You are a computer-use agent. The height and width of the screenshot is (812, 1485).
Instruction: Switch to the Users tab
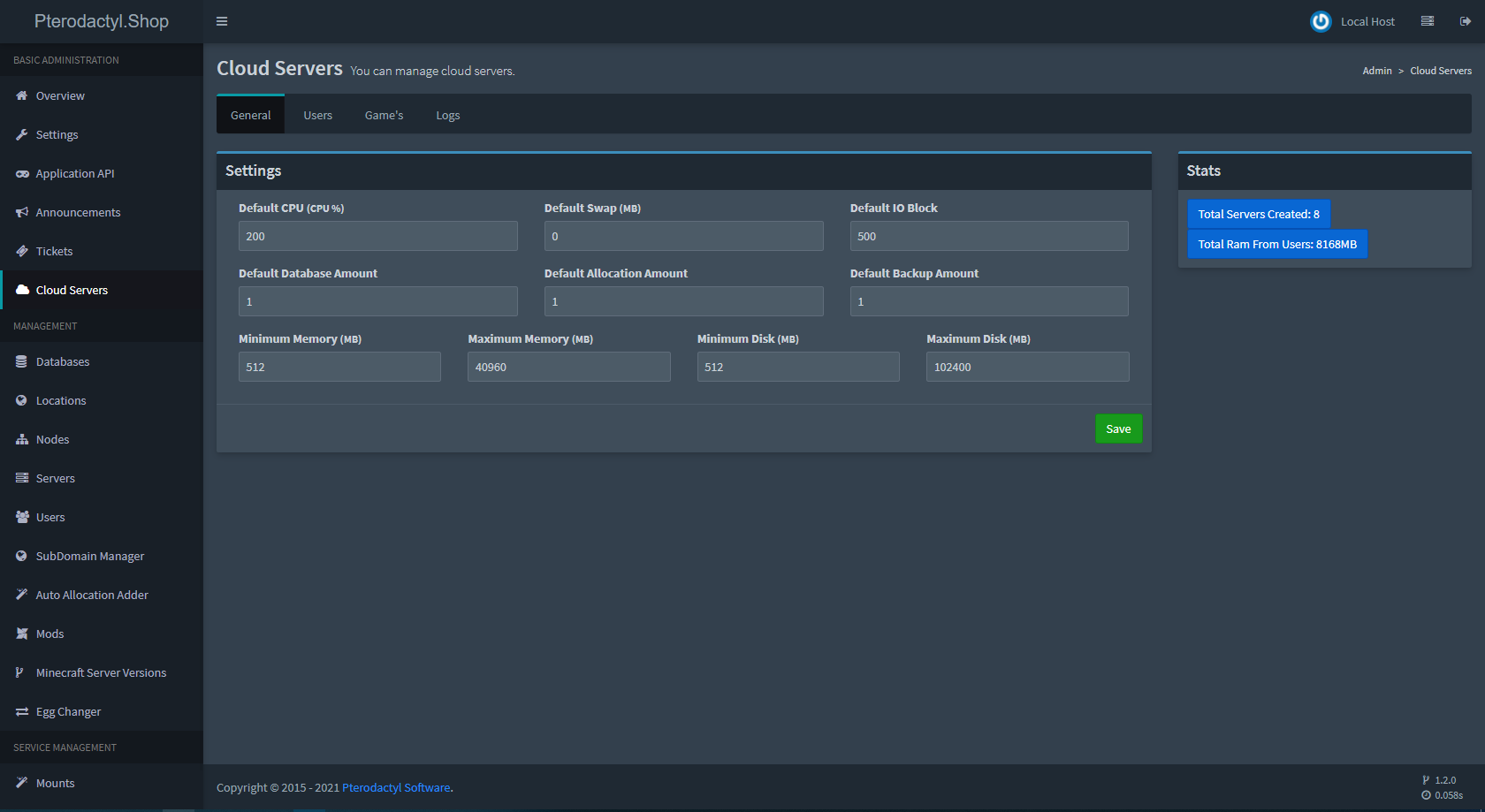pos(317,115)
